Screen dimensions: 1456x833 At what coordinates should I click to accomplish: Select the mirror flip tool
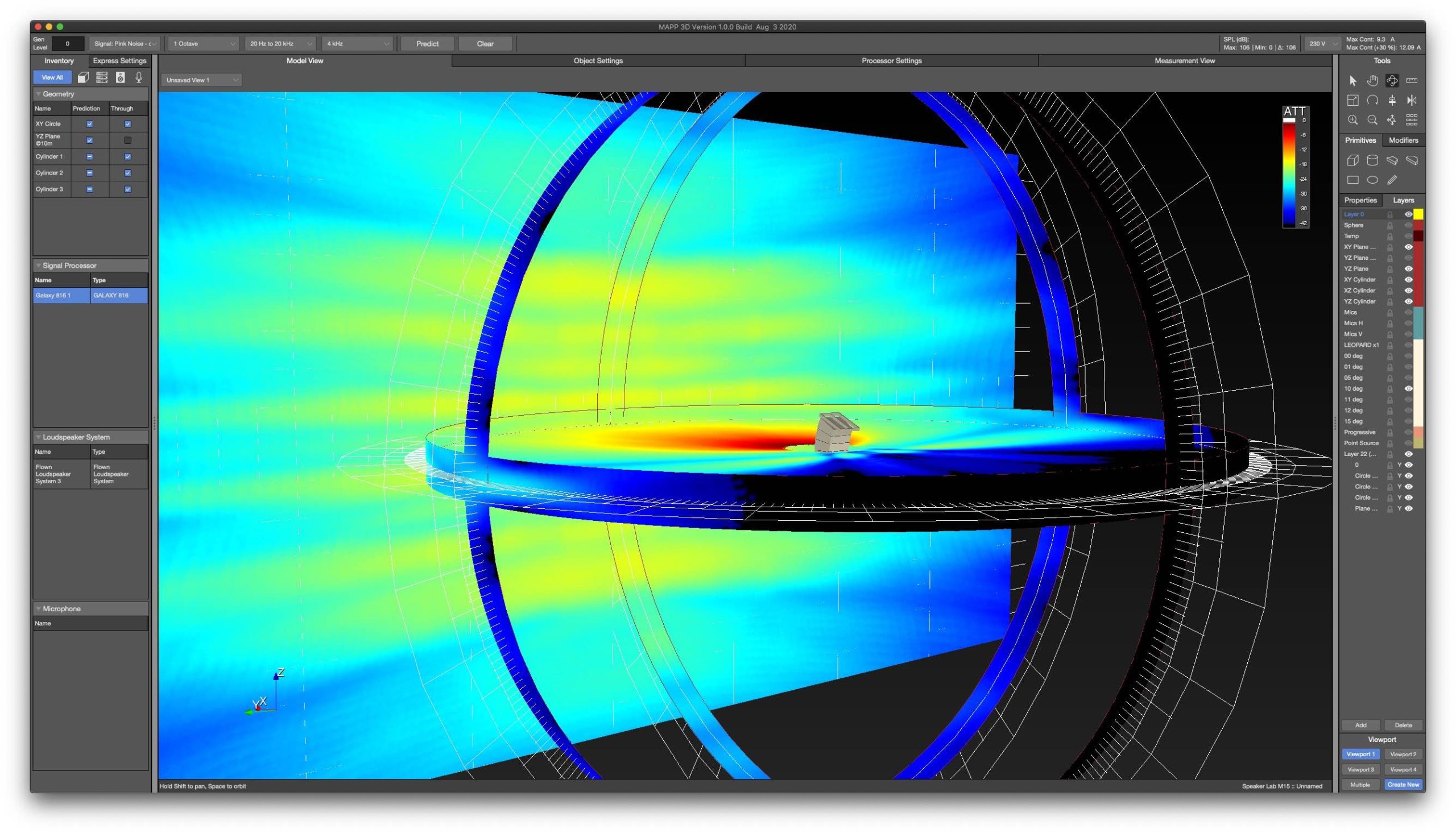pos(1412,100)
